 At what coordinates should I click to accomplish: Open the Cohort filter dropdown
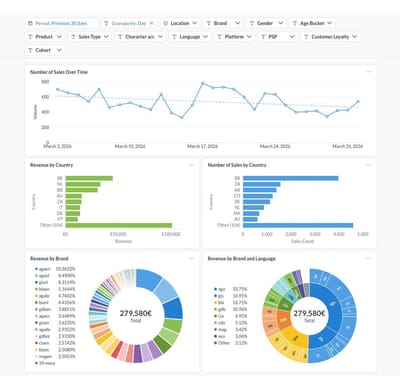click(45, 50)
